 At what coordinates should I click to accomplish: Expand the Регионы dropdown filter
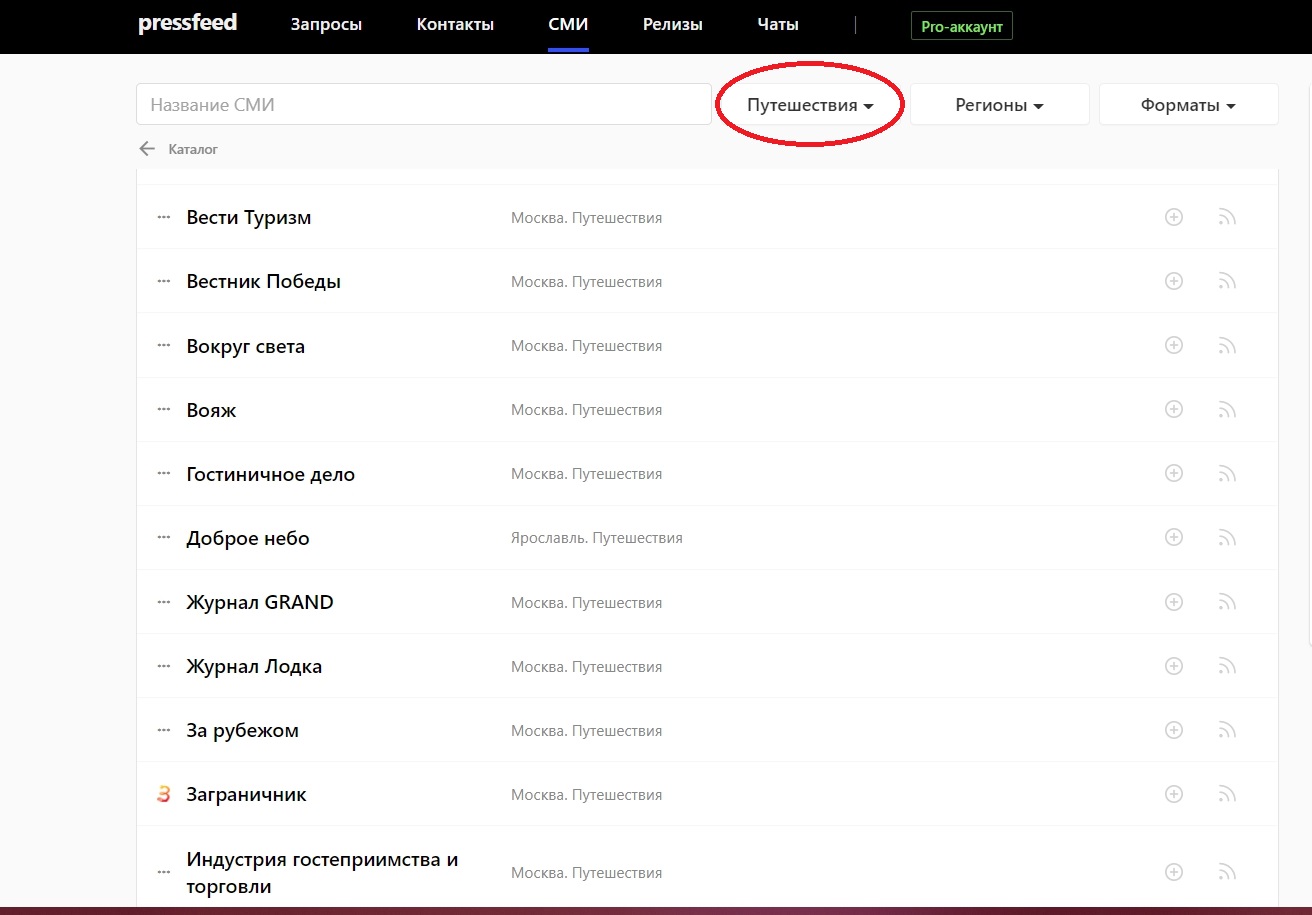[999, 105]
